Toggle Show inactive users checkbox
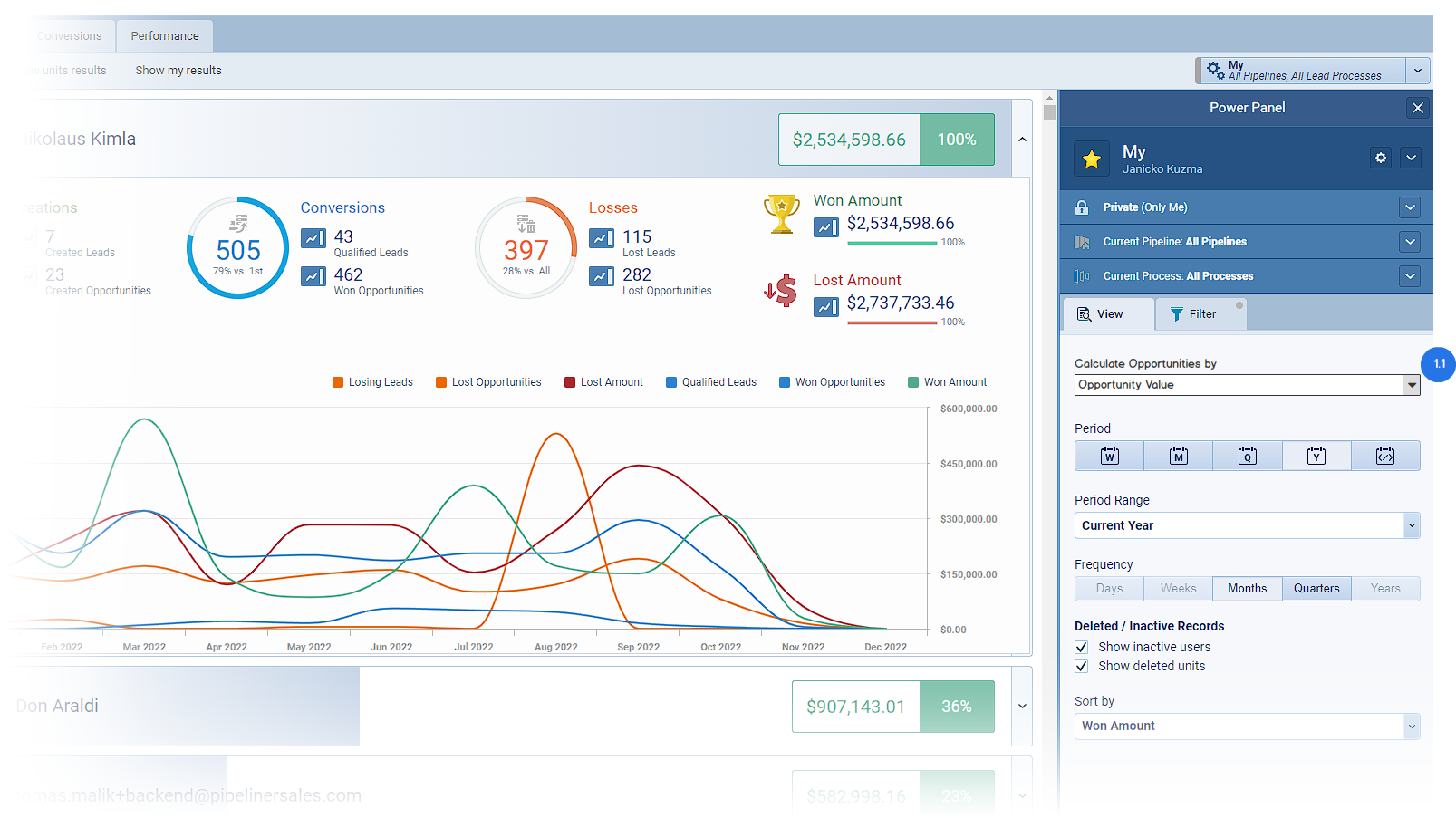The height and width of the screenshot is (818, 1456). [1081, 647]
